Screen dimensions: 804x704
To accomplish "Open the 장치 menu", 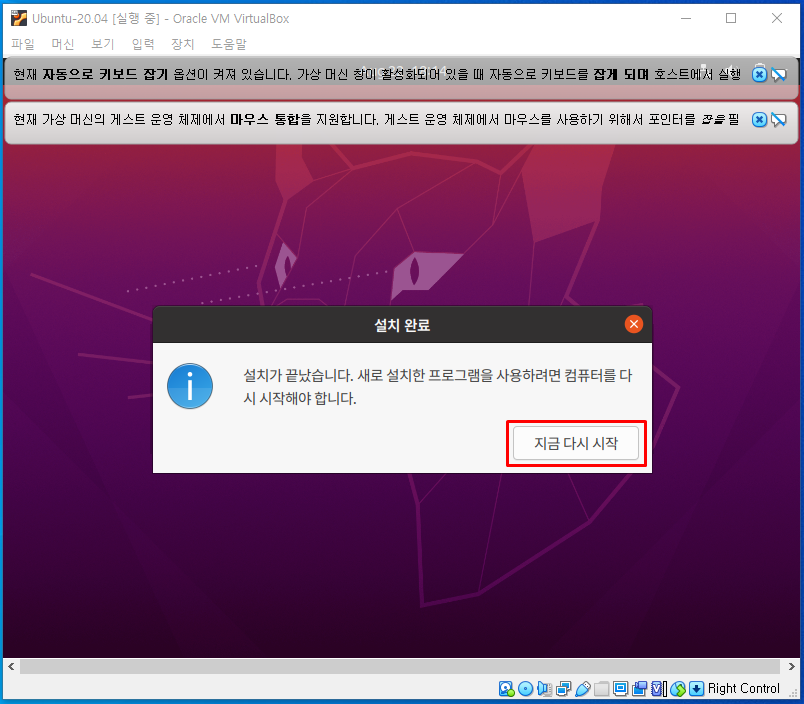I will [x=181, y=44].
